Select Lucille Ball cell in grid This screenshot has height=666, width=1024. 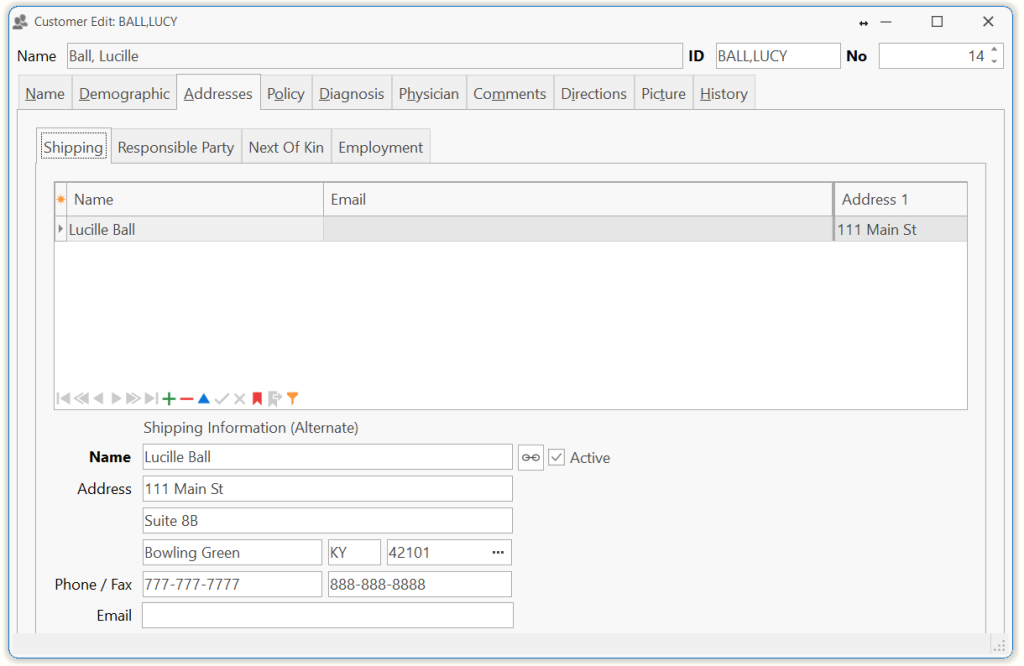[x=195, y=229]
